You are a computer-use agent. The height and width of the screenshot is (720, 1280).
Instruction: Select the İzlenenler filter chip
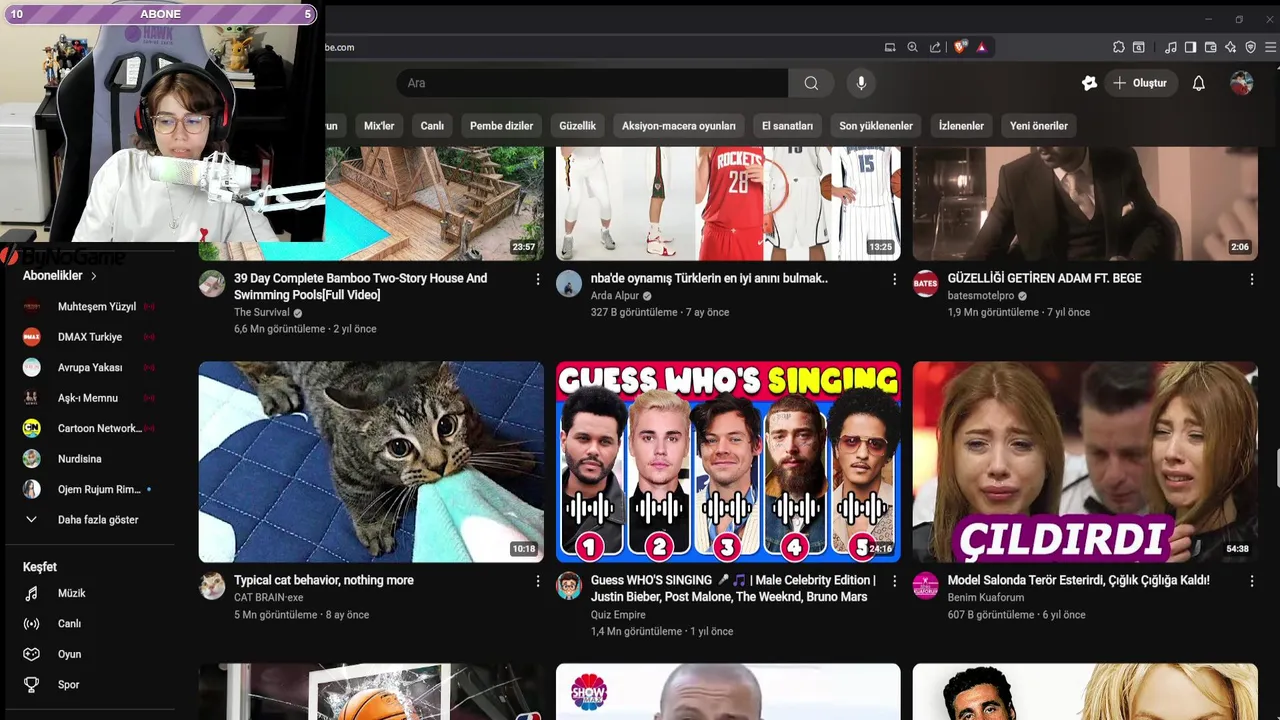click(x=961, y=126)
